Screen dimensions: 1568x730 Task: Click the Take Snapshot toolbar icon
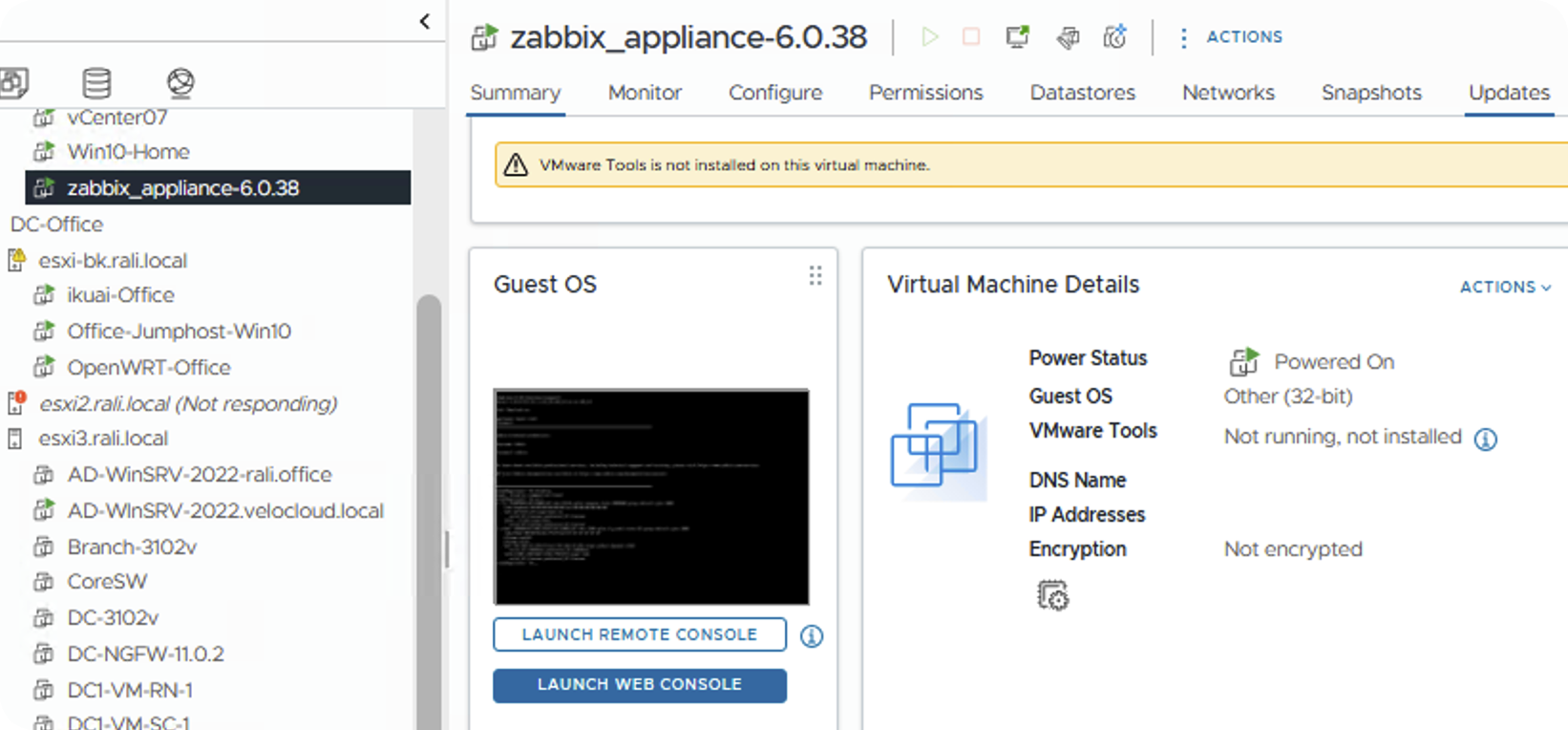[1114, 37]
